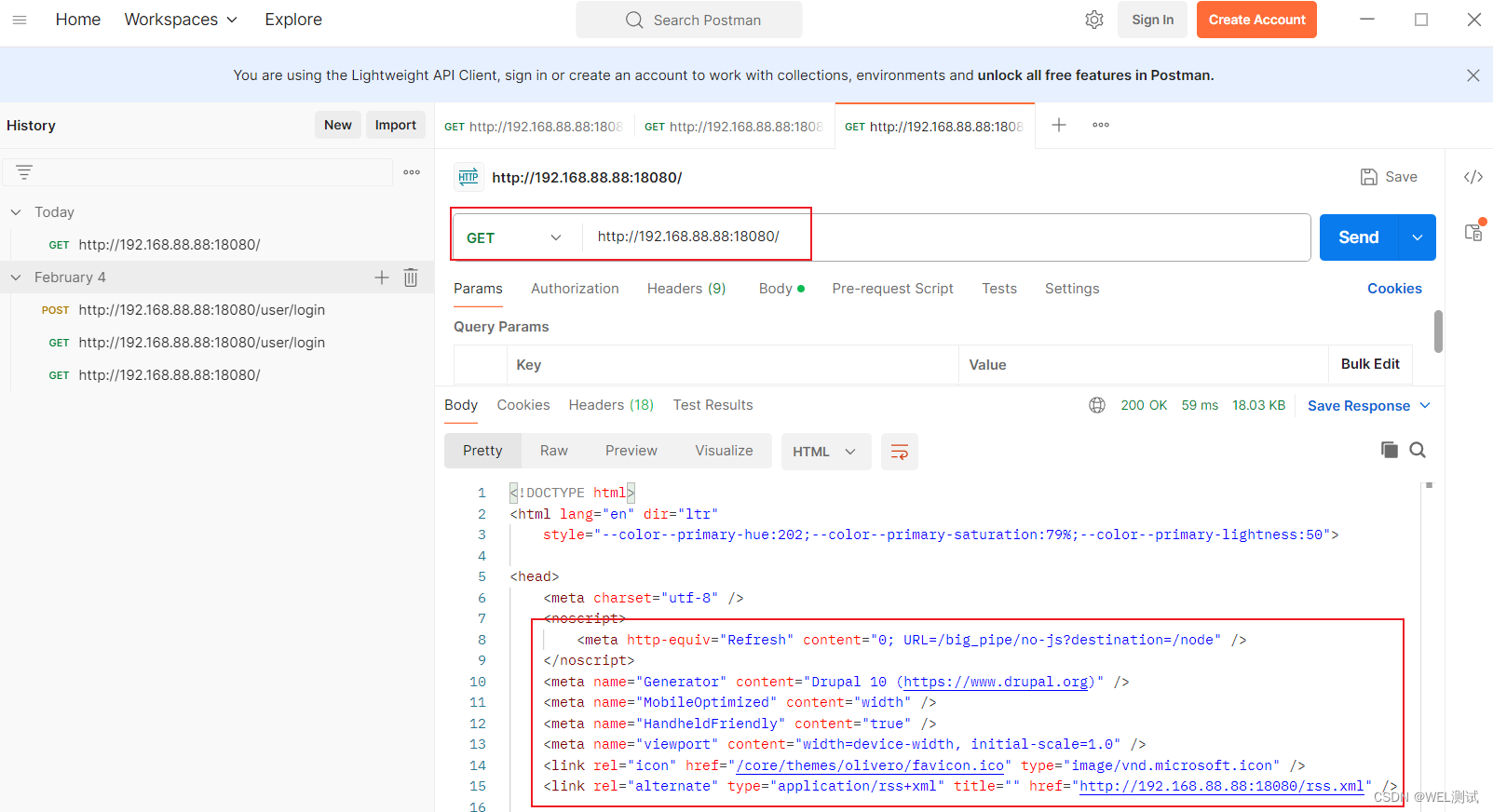Open the request Body tab

coord(781,289)
